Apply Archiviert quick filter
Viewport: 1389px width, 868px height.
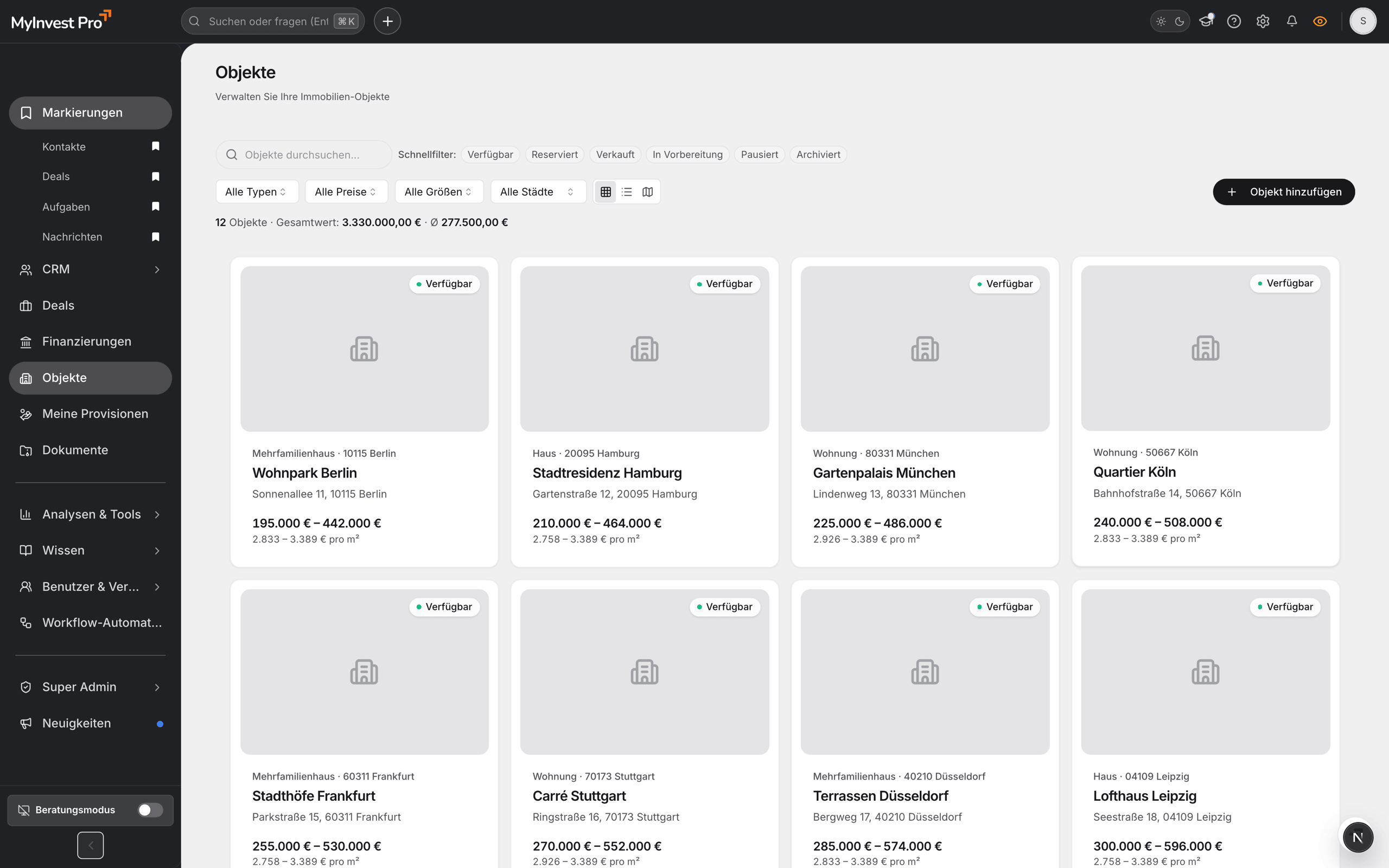[x=818, y=155]
